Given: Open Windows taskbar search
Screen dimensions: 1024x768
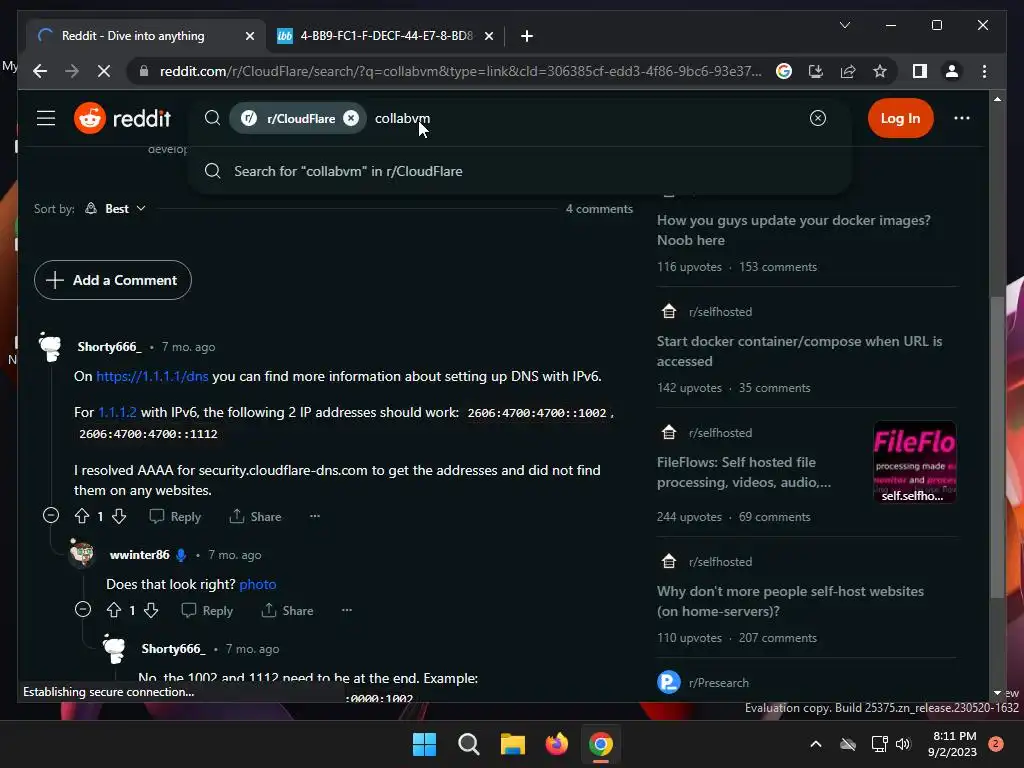Looking at the screenshot, I should [468, 744].
